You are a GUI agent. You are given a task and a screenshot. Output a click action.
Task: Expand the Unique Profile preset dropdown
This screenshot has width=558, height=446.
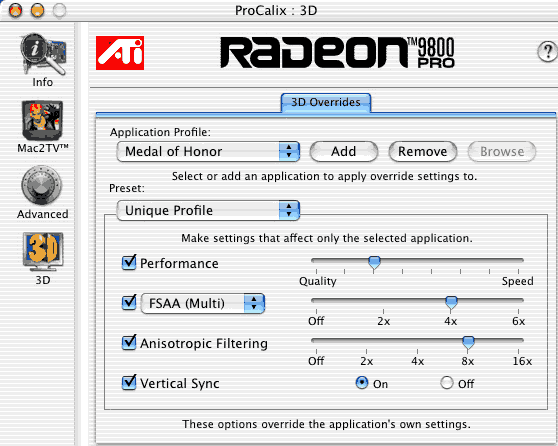point(208,210)
